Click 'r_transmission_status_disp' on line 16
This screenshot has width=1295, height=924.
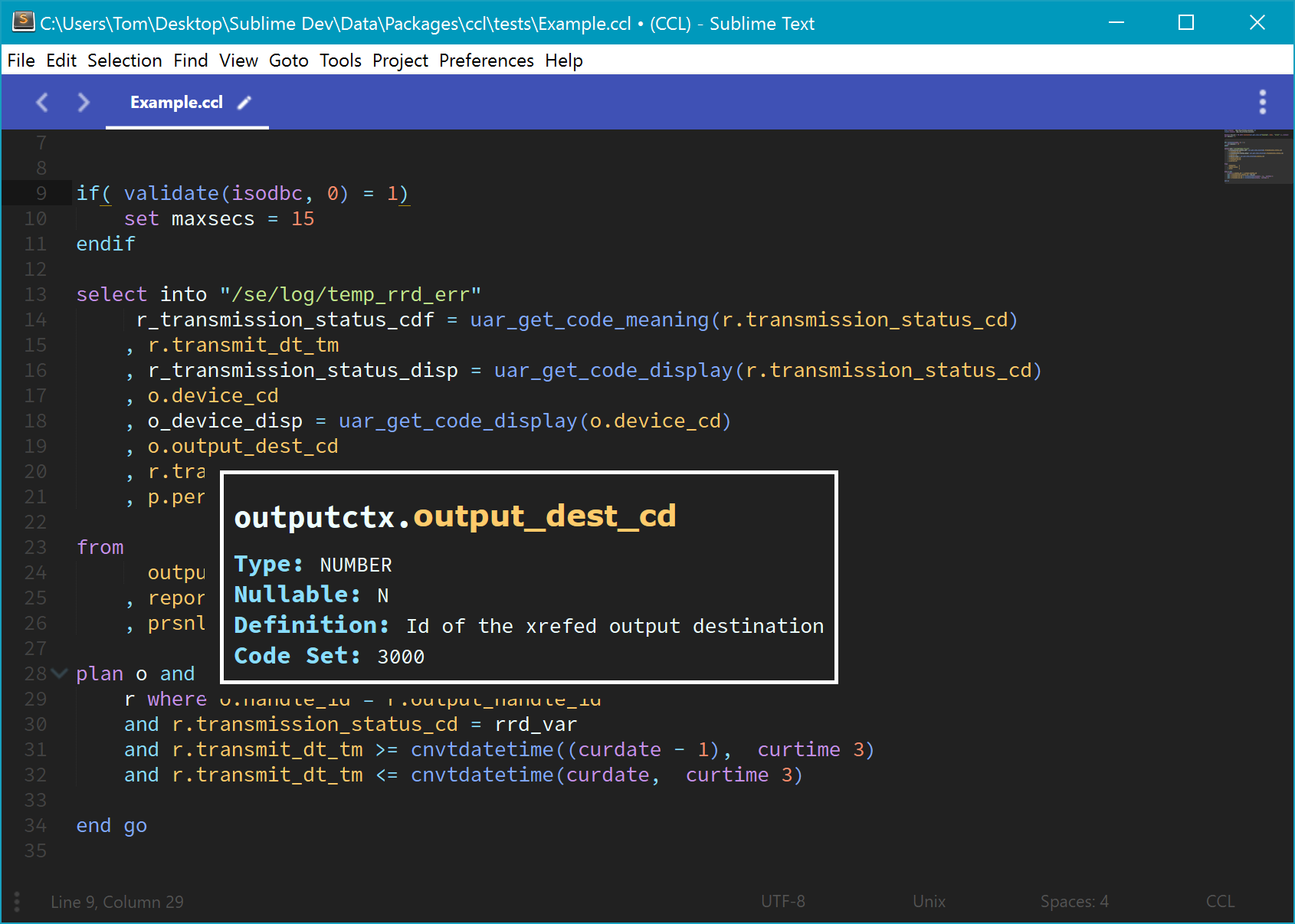pyautogui.click(x=303, y=371)
